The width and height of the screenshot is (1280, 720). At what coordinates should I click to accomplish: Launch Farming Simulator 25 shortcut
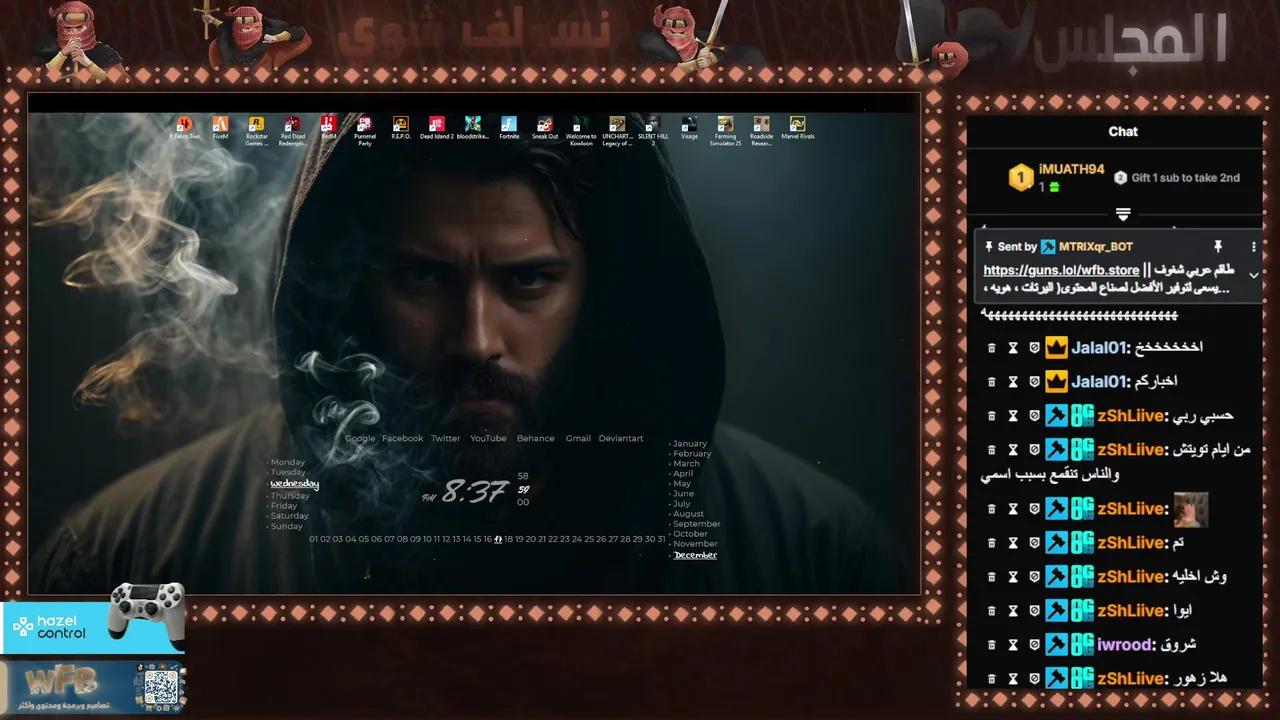click(725, 130)
